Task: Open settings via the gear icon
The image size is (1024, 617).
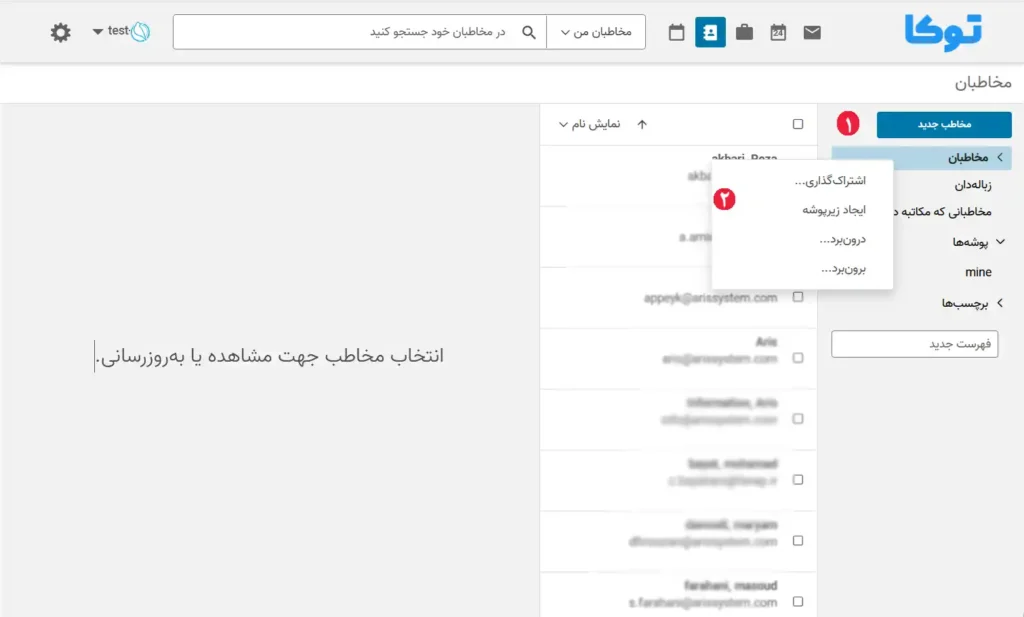Action: [61, 32]
